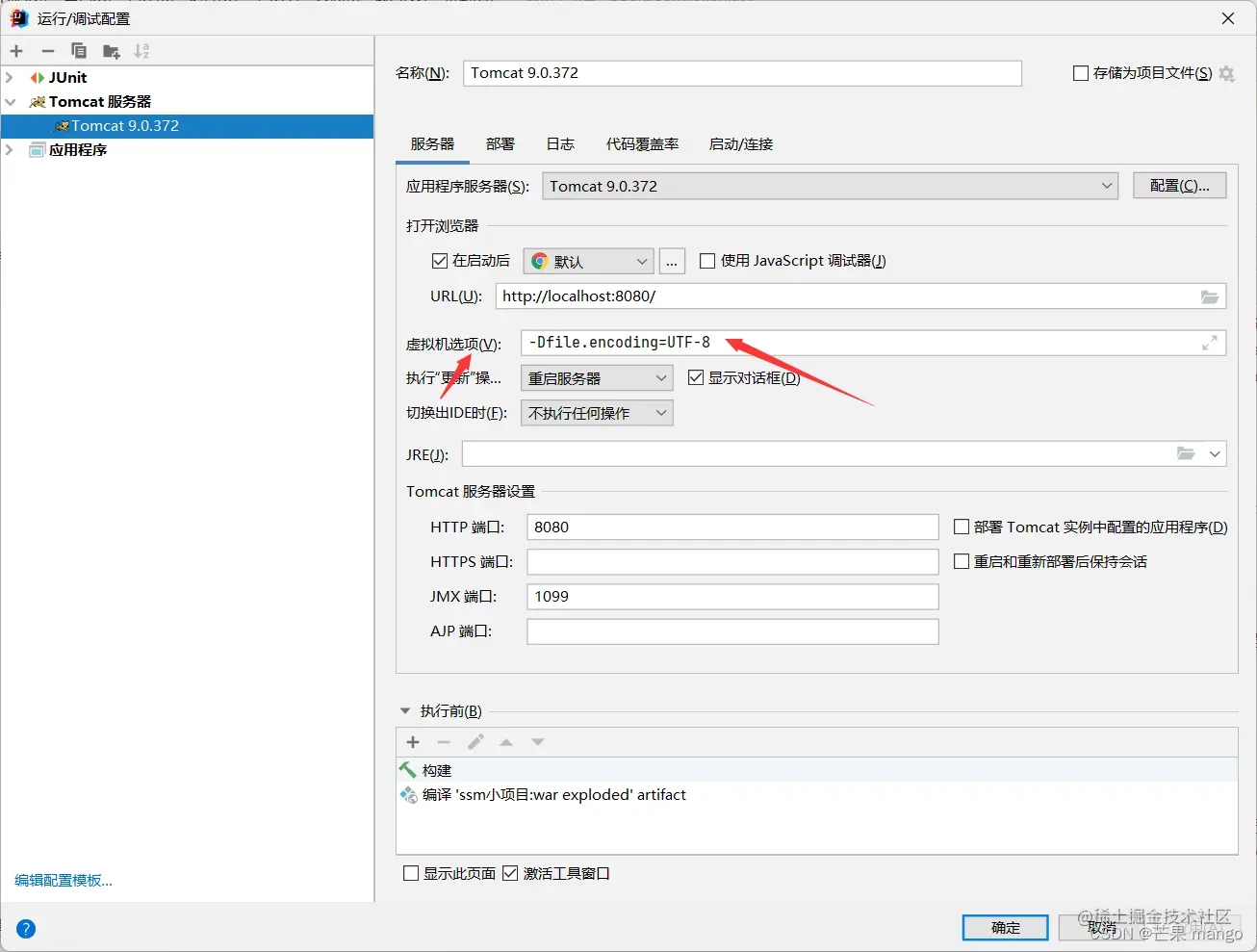Collapse the Tomcat 服务器 tree node
This screenshot has width=1257, height=952.
point(10,102)
